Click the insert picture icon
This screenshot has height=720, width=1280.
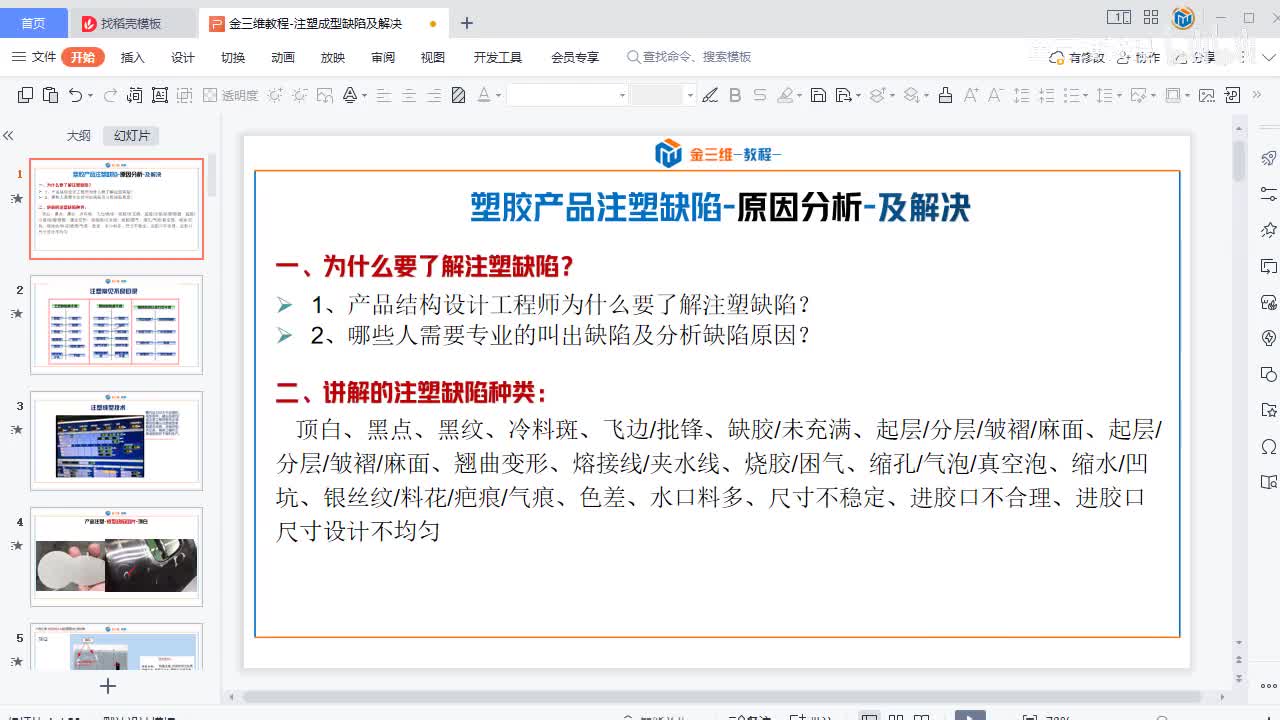[1206, 95]
